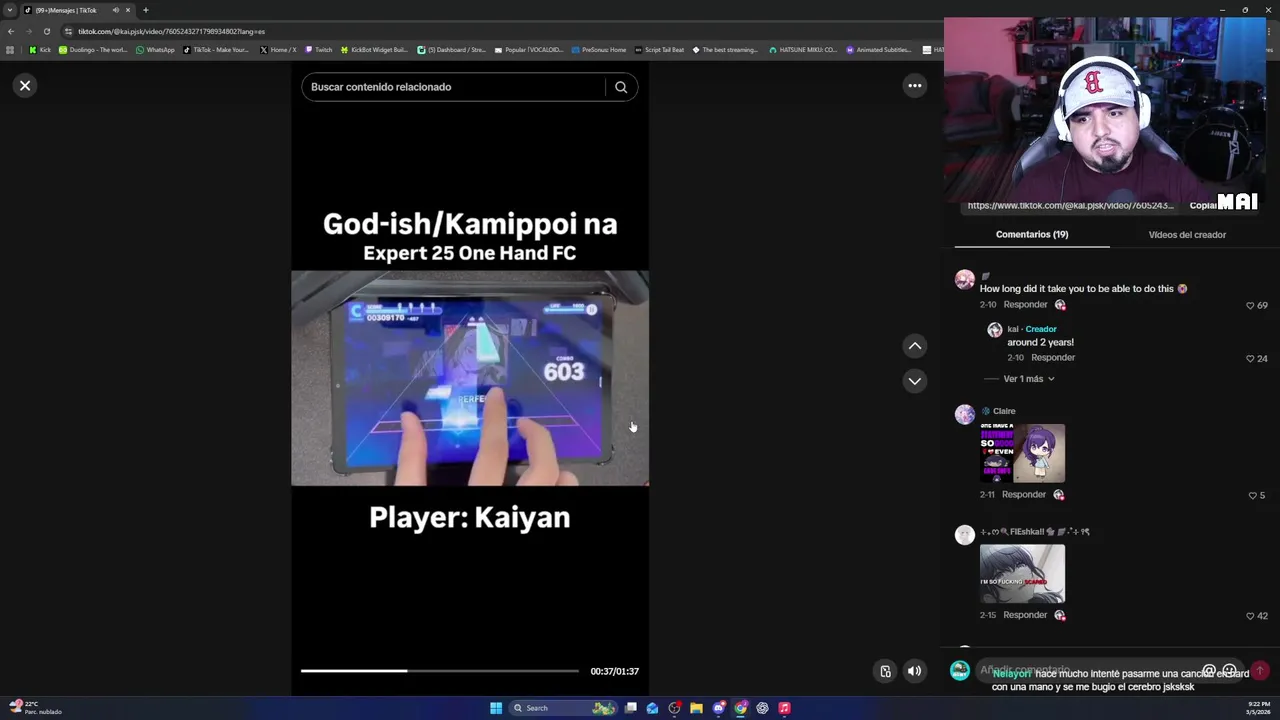Screen dimensions: 1280x720
Task: Expand 'Ver 1 más' replies
Action: 1029,379
